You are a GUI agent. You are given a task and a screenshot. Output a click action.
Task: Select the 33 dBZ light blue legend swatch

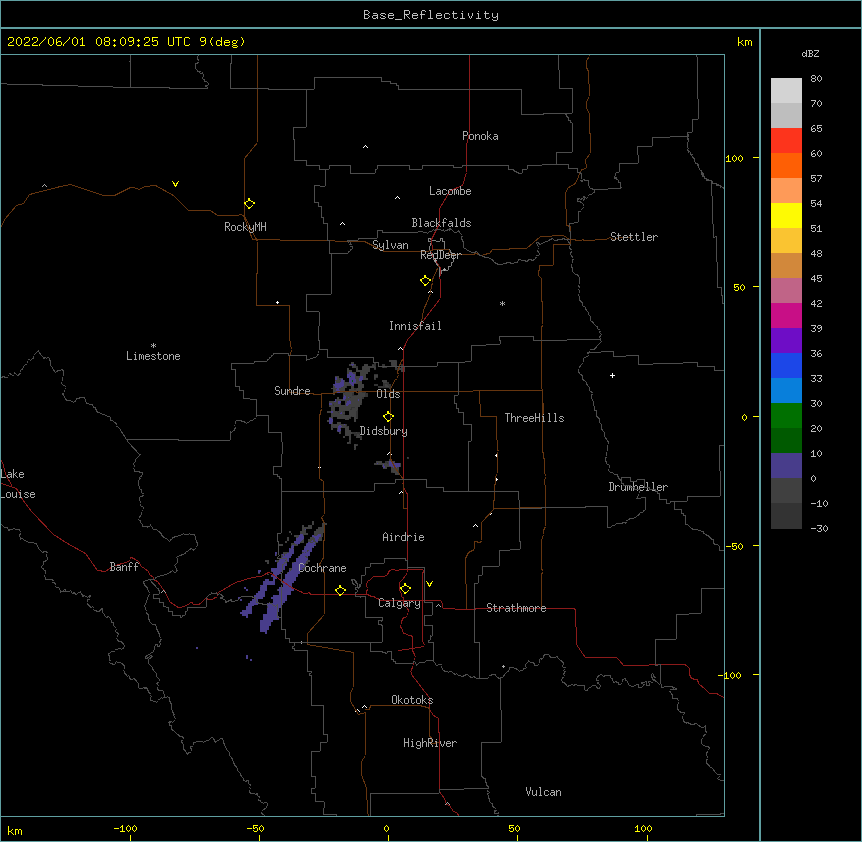[786, 391]
